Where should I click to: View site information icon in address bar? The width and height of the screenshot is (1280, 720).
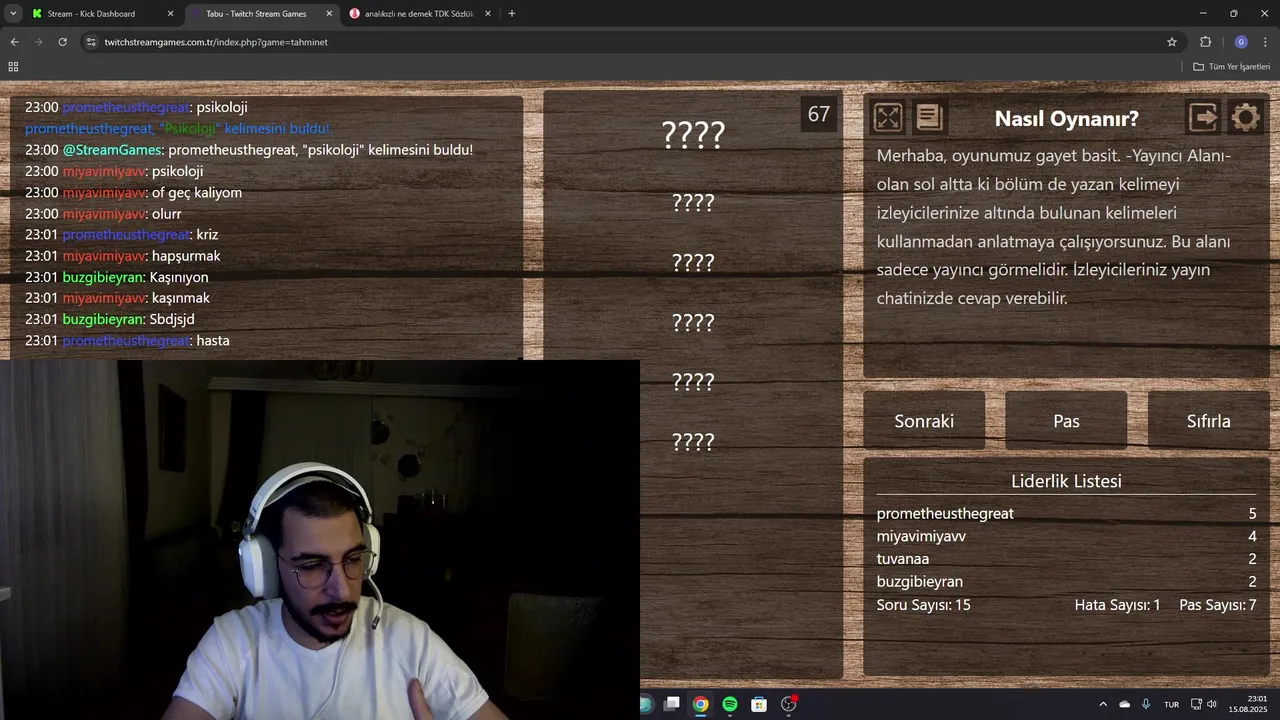pyautogui.click(x=91, y=42)
